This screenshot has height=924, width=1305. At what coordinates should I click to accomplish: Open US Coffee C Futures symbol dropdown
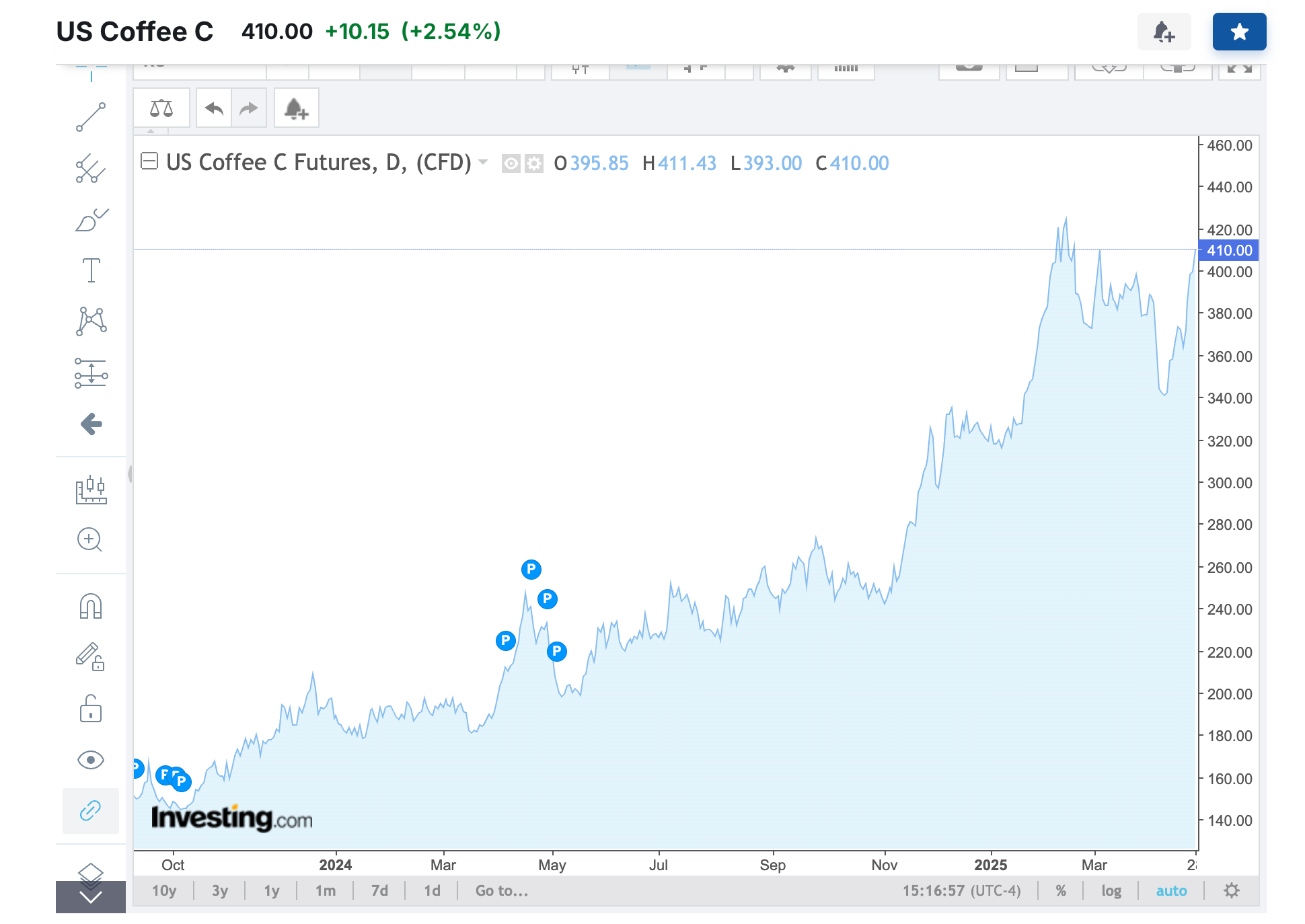(482, 162)
